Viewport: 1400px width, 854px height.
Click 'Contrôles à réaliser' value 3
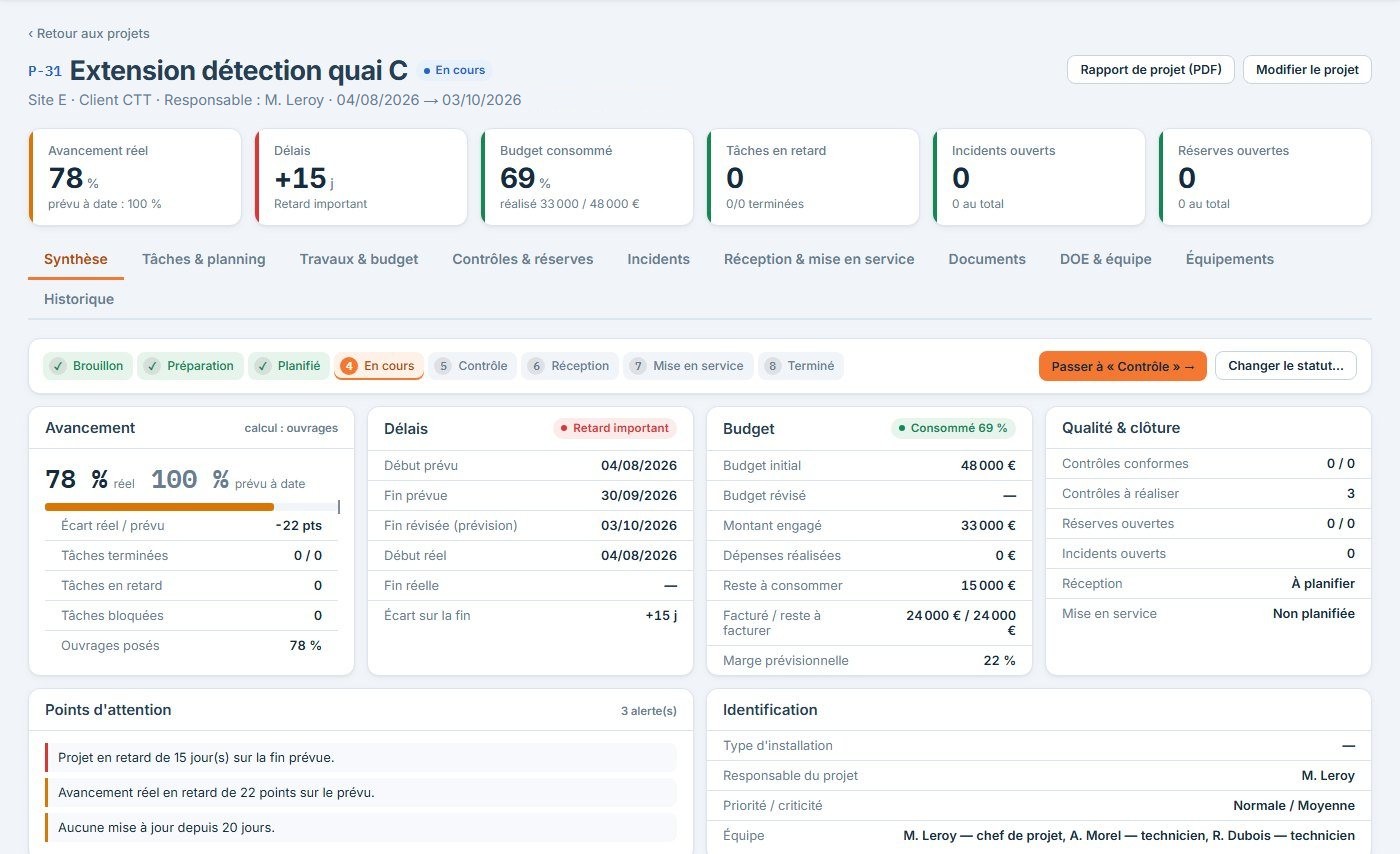click(1351, 493)
